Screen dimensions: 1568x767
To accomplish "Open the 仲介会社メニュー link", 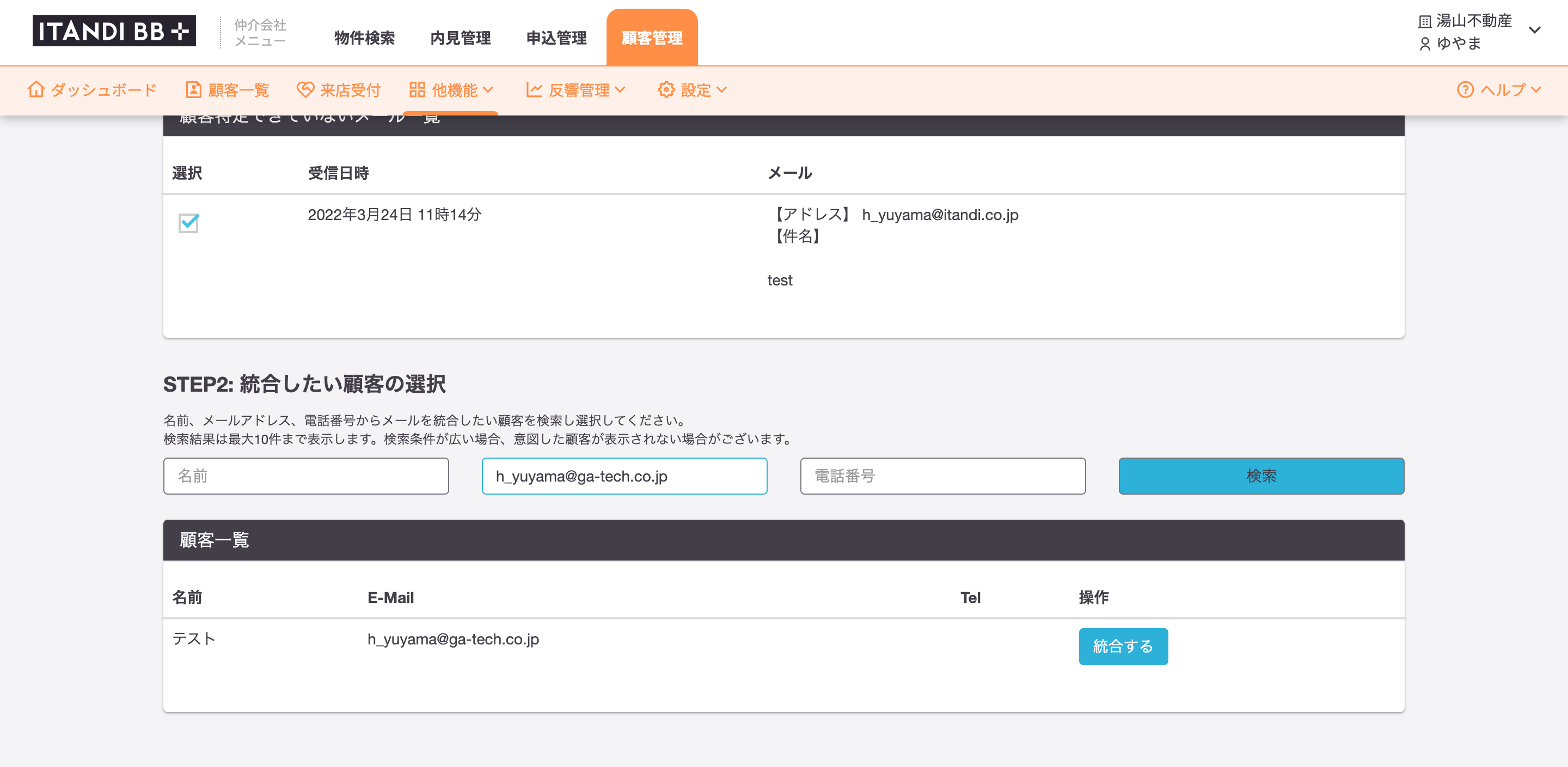I will pos(260,33).
